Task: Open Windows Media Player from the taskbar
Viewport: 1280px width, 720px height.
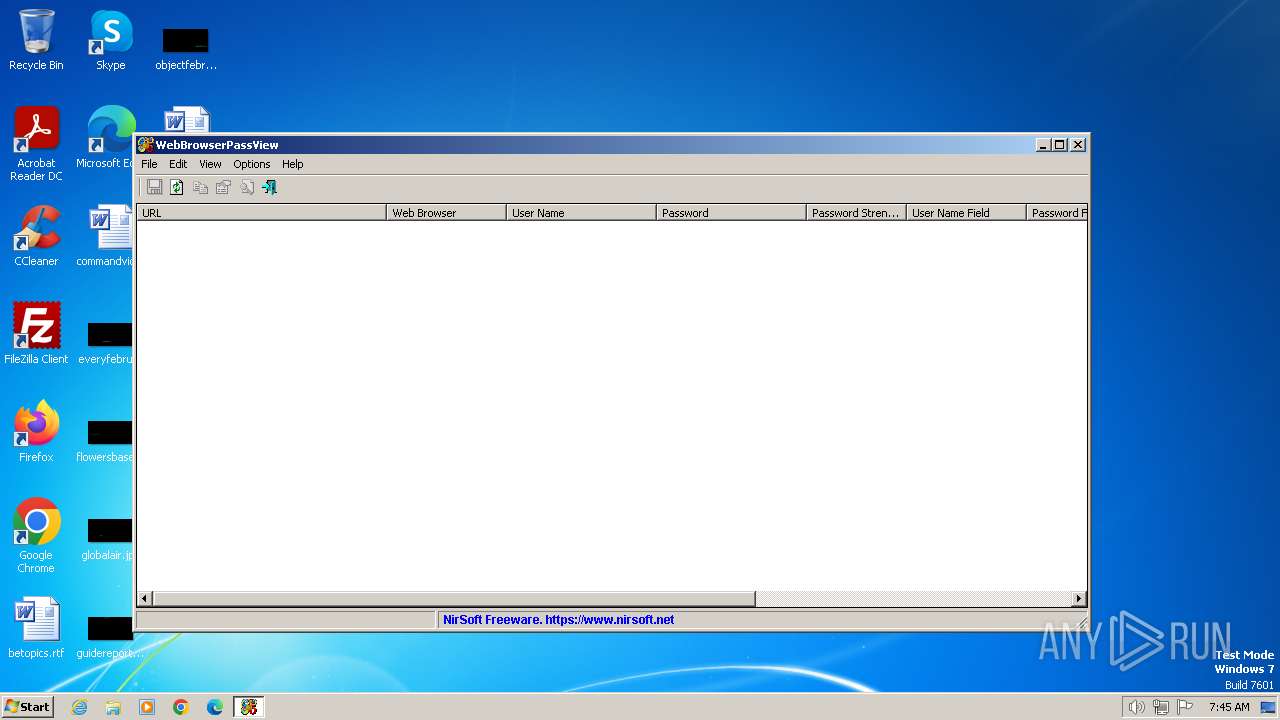Action: click(x=147, y=707)
